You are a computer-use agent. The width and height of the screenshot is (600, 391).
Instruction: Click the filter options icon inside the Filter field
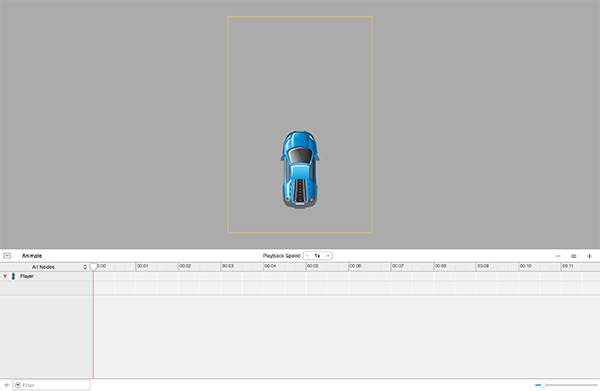(x=18, y=385)
